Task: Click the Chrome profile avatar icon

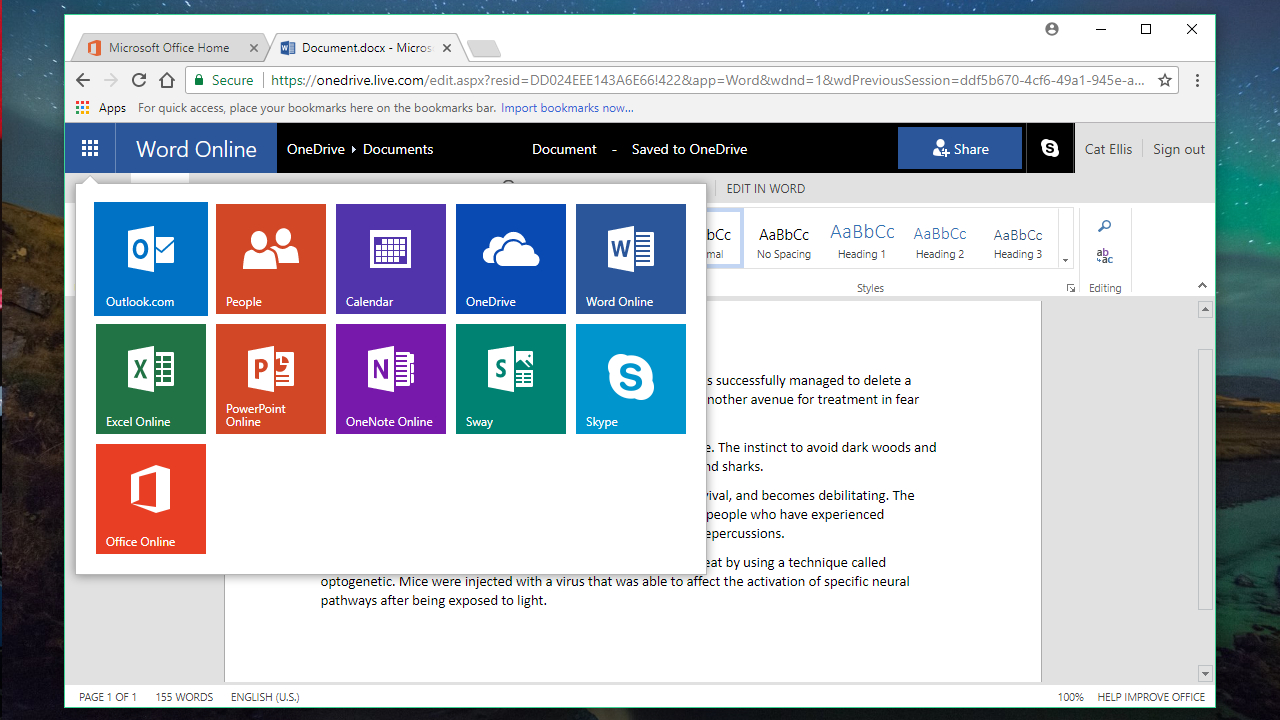Action: point(1052,29)
